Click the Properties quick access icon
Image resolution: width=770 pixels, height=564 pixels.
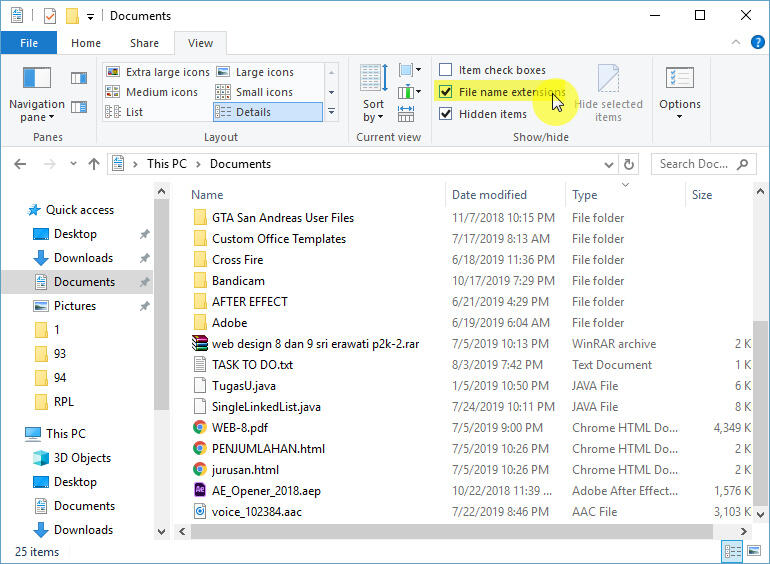50,16
